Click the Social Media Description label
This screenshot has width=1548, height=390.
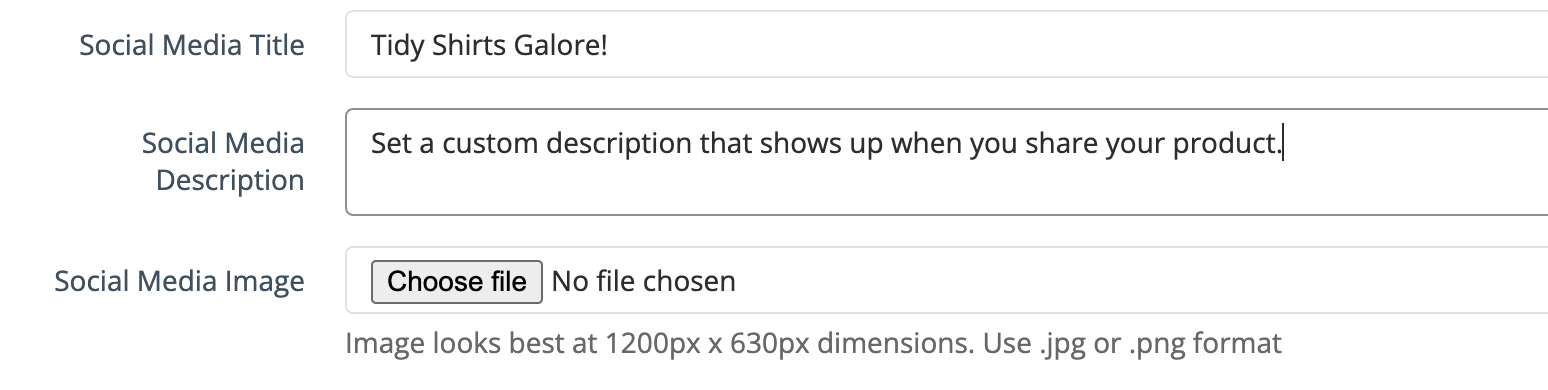click(223, 162)
